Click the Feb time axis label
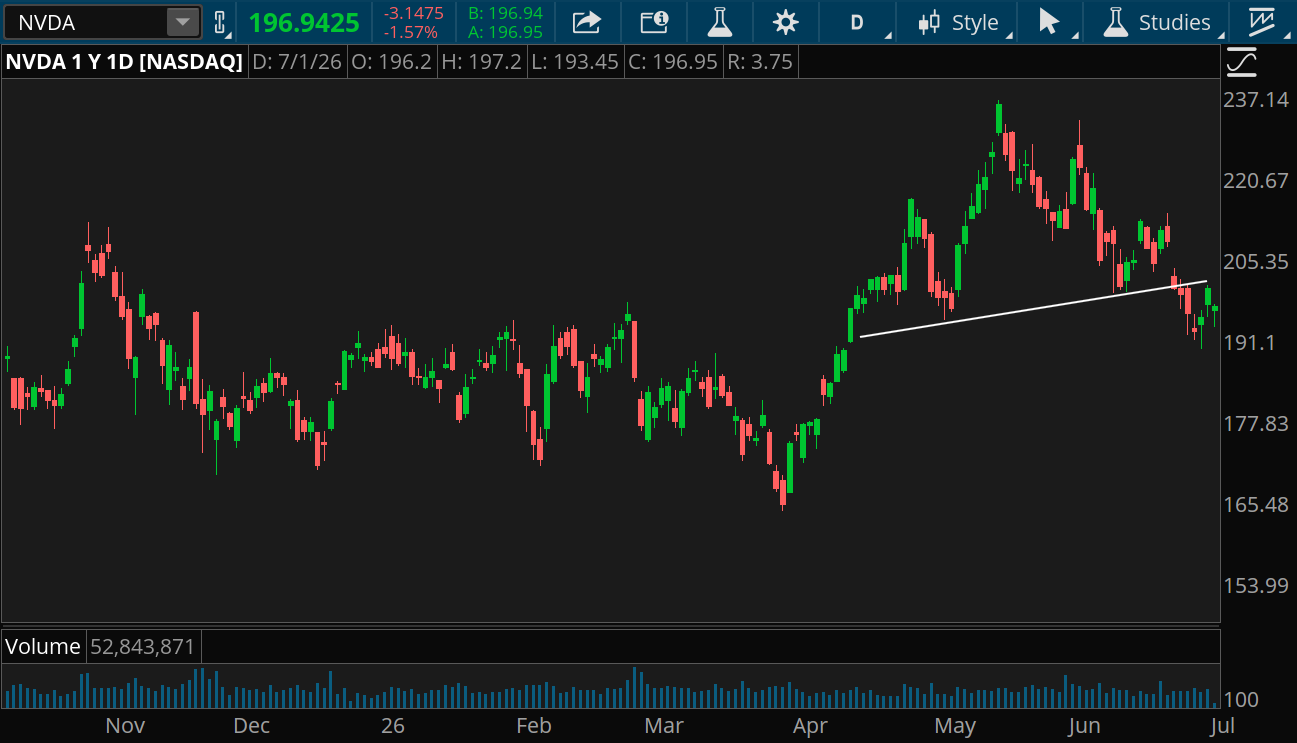The height and width of the screenshot is (743, 1297). point(533,726)
